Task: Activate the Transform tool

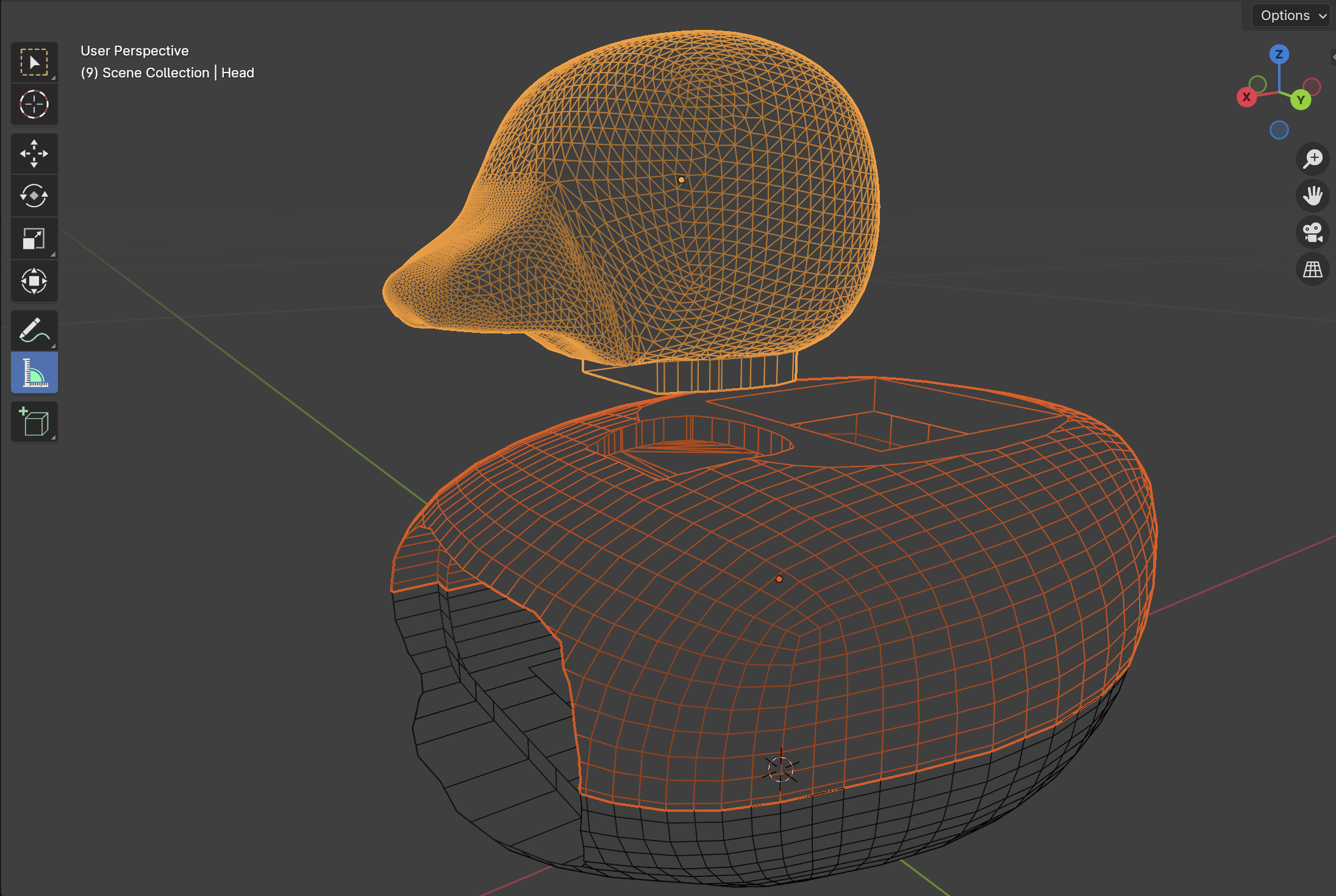Action: pos(34,281)
